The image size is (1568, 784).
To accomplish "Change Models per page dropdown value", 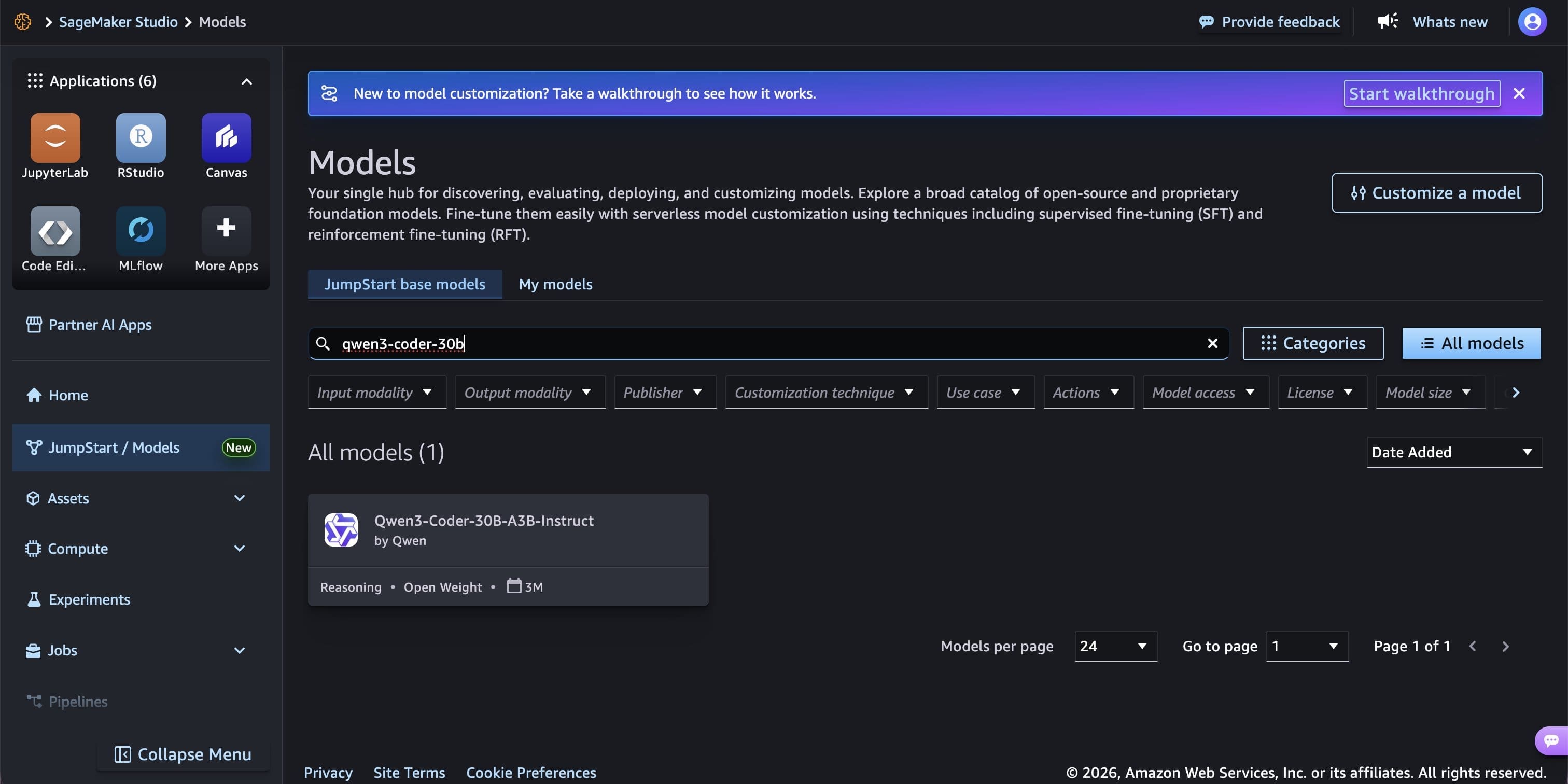I will pos(1116,646).
